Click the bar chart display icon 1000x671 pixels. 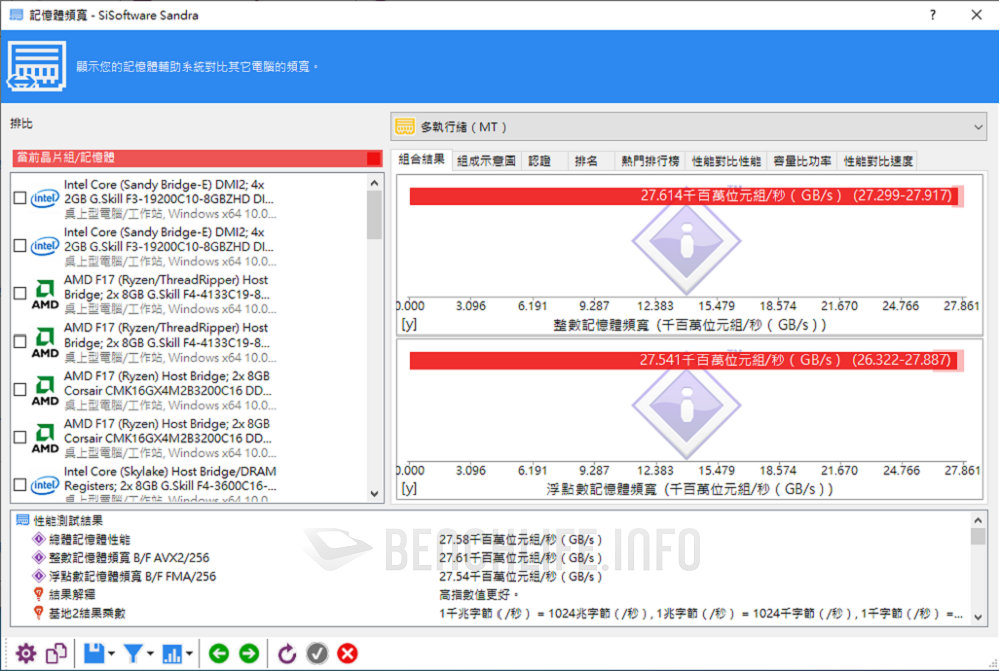(x=172, y=652)
